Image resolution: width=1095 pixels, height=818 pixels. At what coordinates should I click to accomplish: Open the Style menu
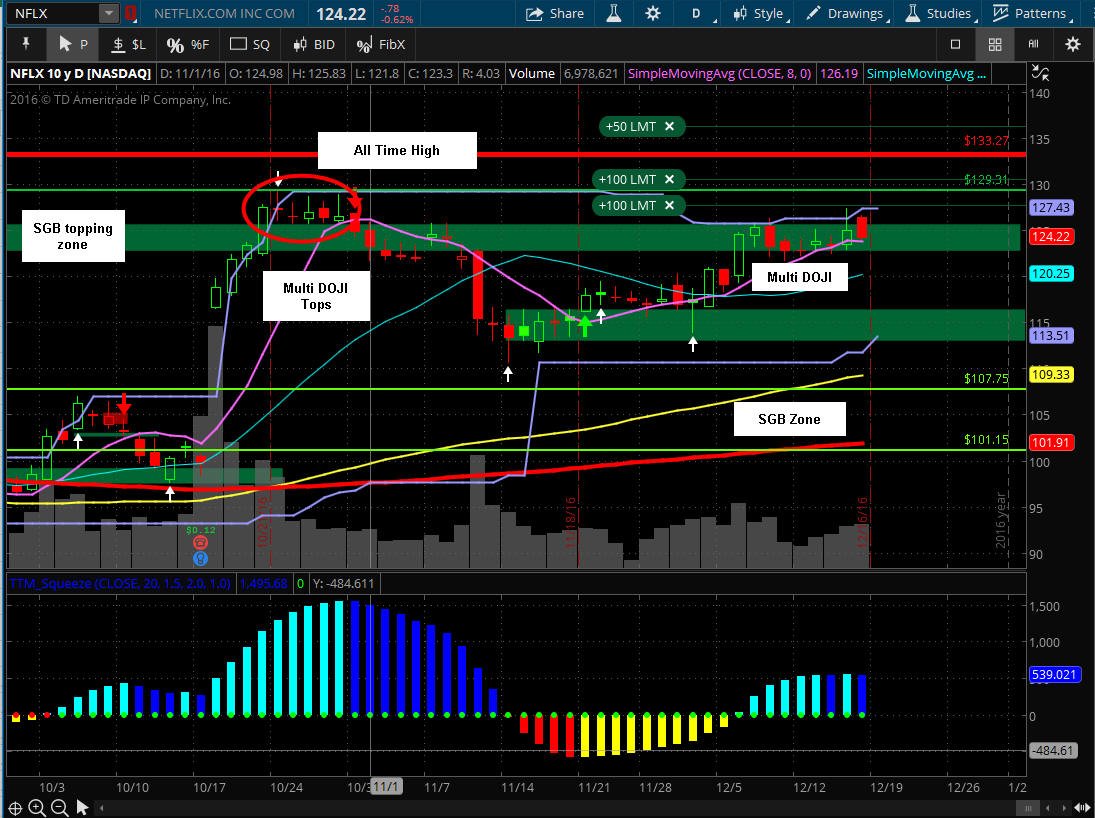[x=761, y=13]
